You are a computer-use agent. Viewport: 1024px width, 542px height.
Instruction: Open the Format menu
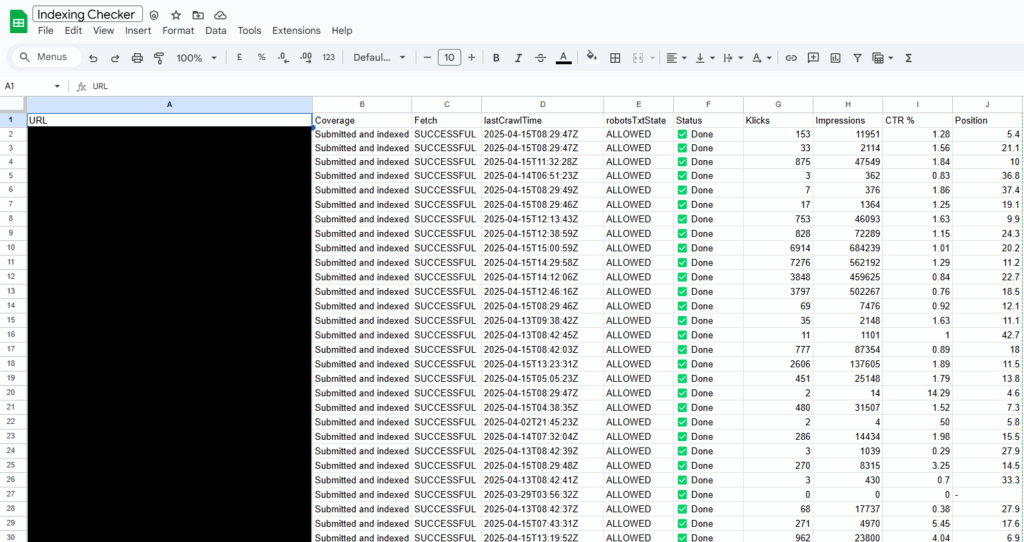(178, 31)
